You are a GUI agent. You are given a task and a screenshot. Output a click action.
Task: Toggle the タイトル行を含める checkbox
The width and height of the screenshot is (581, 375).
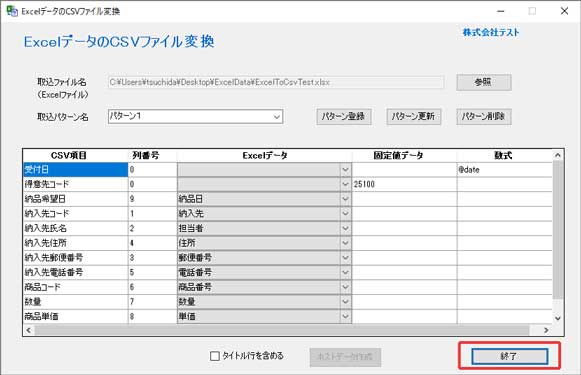point(215,356)
